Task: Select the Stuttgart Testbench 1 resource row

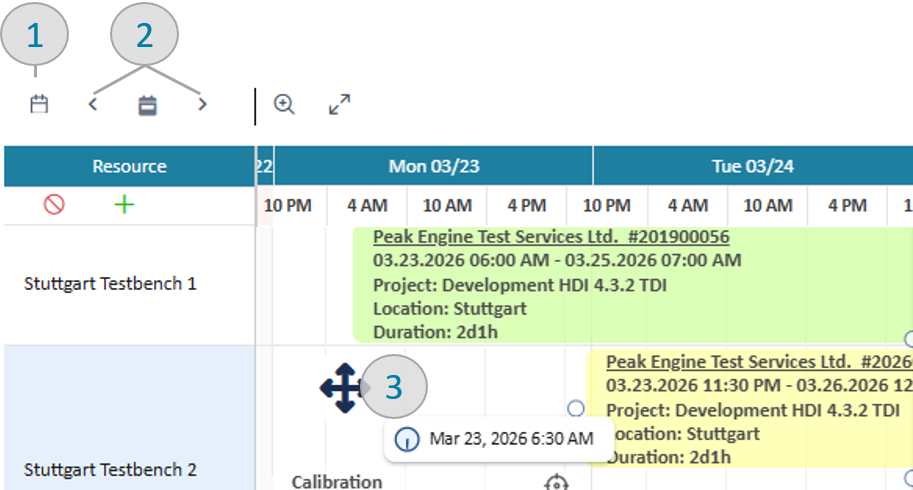Action: [x=129, y=284]
